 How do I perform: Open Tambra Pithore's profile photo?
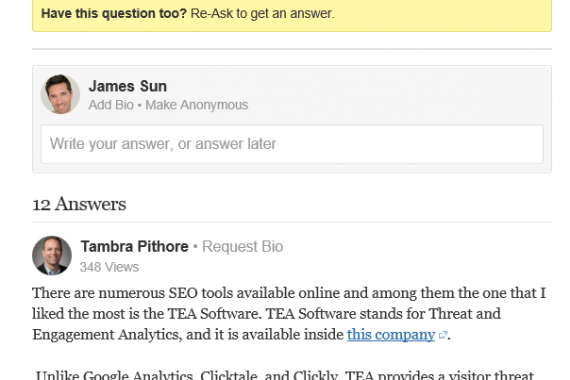coord(52,255)
